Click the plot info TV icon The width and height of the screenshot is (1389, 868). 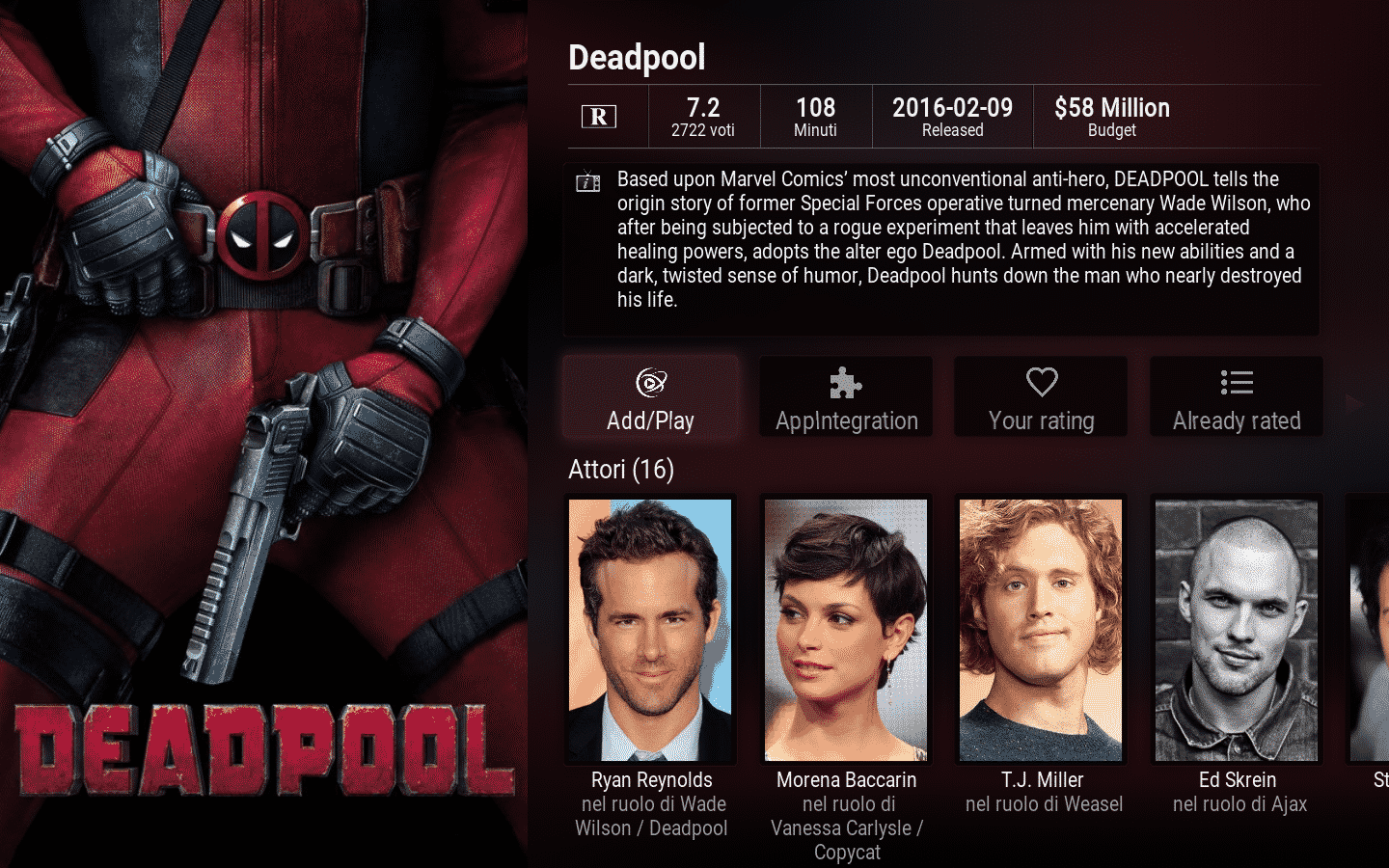click(588, 181)
